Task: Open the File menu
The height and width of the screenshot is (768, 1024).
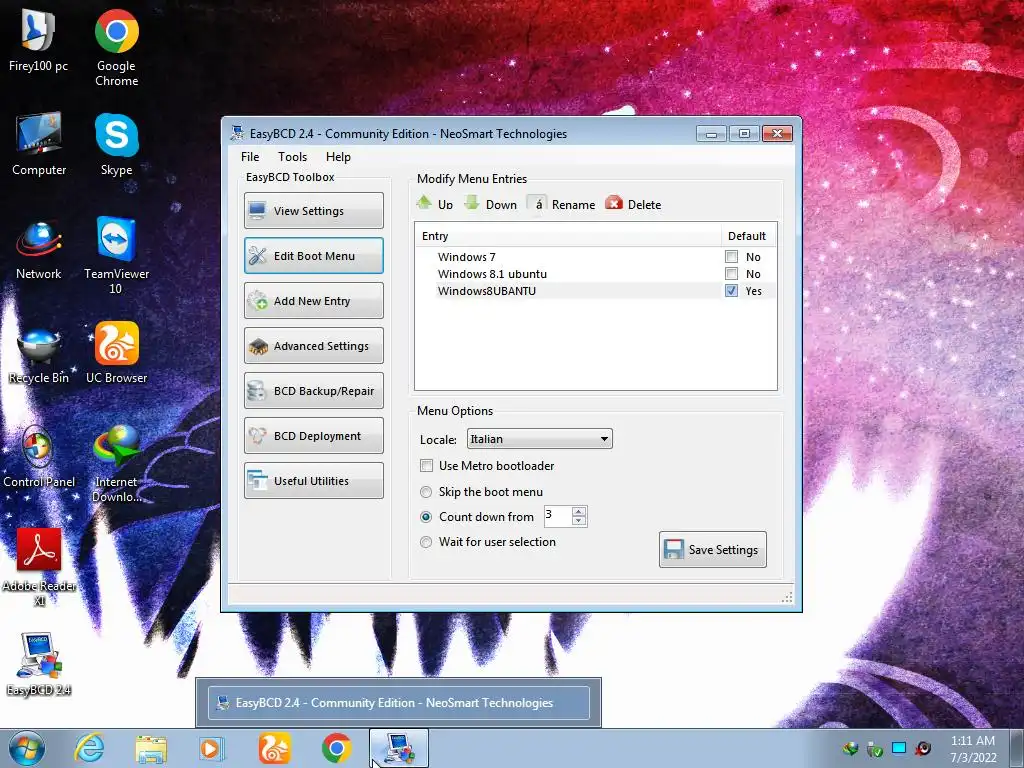Action: click(x=249, y=157)
